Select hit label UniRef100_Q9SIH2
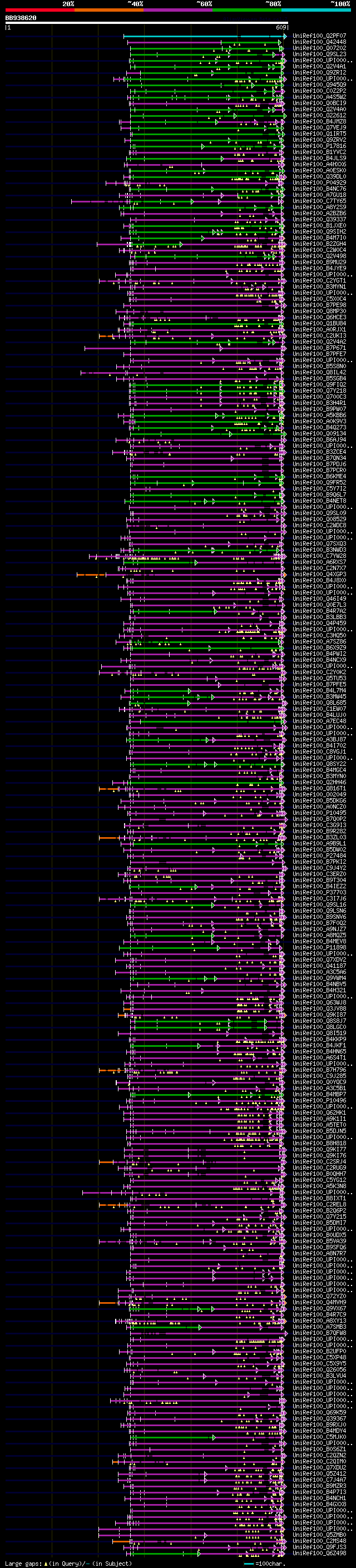 (319, 232)
